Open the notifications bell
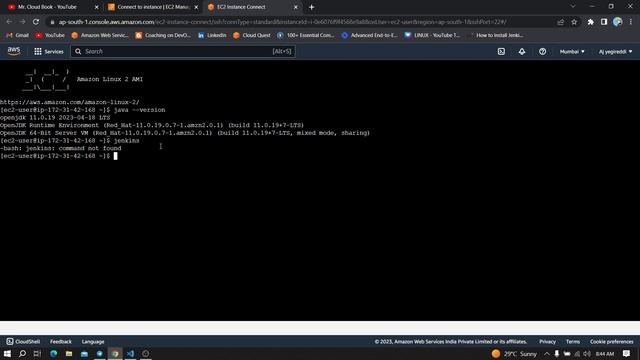640x360 pixels. pos(522,51)
